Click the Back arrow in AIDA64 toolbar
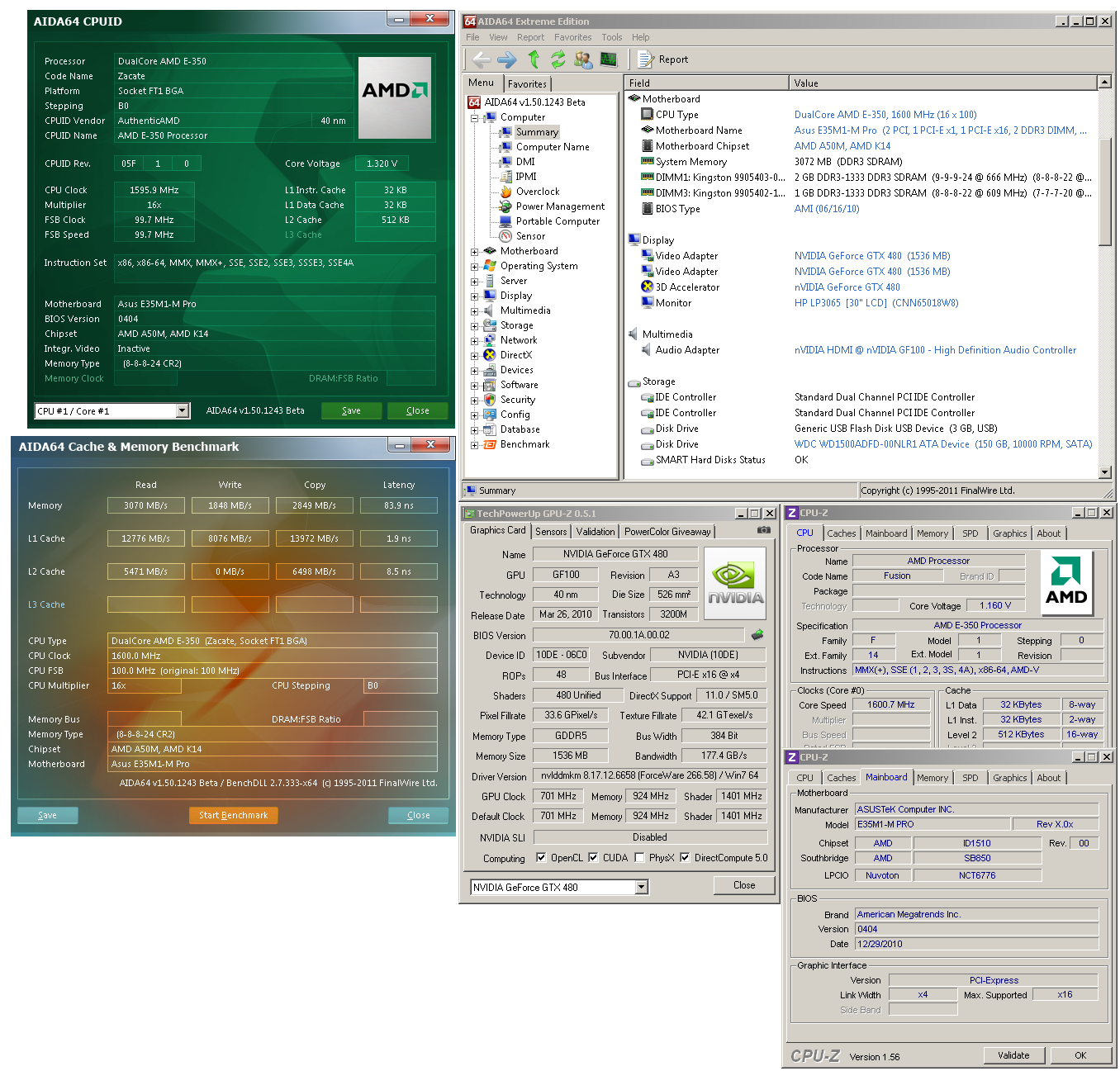This screenshot has height=1071, width=1120. 482,59
